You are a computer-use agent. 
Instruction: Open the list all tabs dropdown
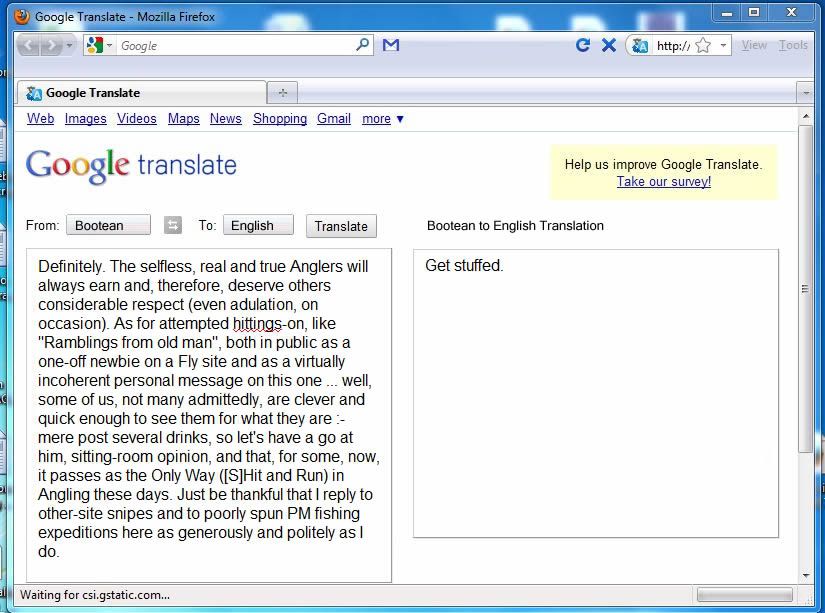806,94
